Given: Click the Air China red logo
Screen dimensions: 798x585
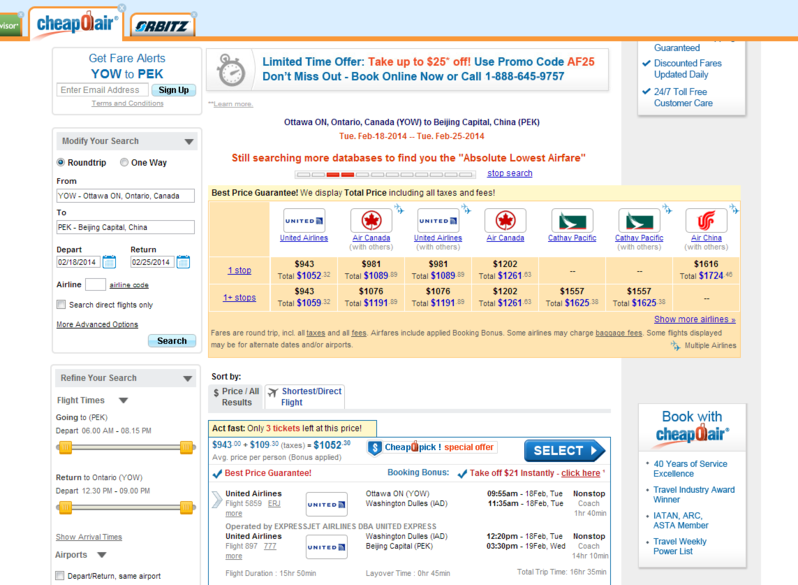Looking at the screenshot, I should 706,221.
